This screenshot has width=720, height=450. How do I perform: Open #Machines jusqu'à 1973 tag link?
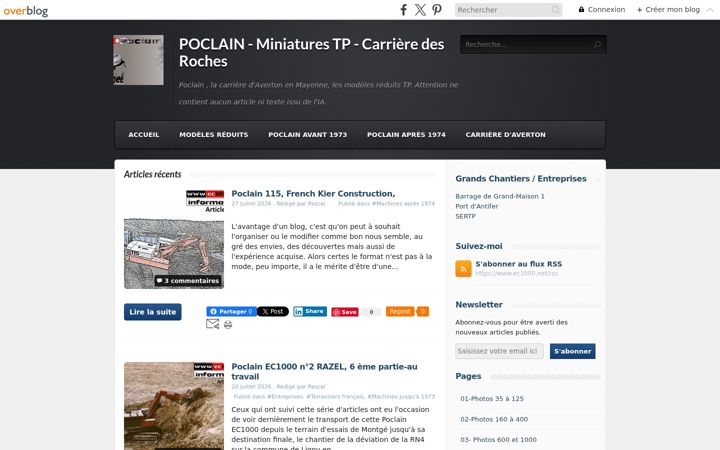point(401,396)
